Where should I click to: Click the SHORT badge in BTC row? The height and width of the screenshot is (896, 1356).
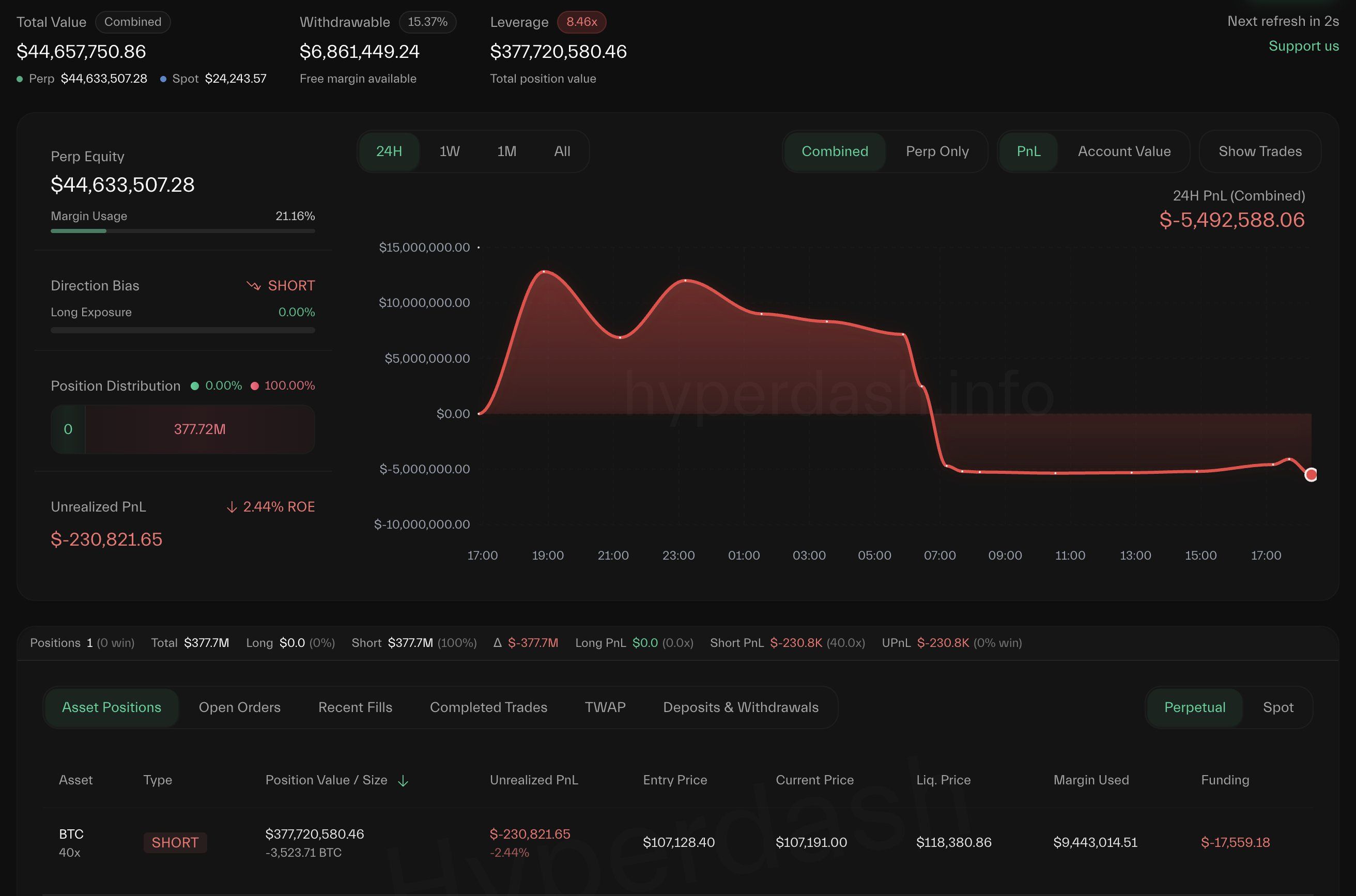175,842
